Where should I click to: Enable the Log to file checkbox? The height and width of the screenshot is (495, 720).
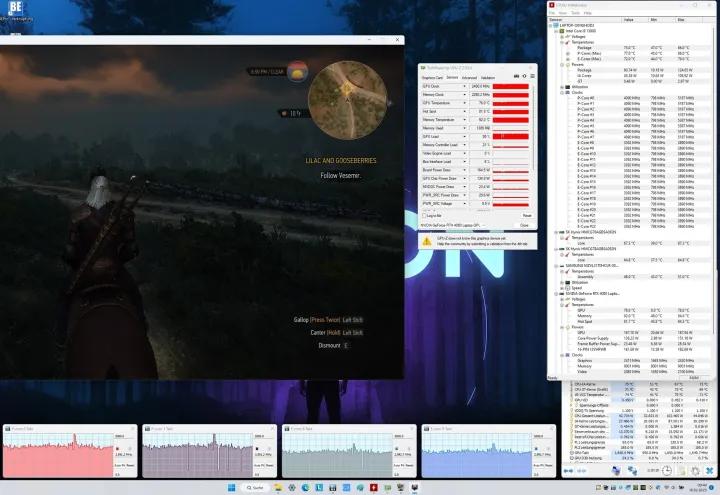click(423, 215)
